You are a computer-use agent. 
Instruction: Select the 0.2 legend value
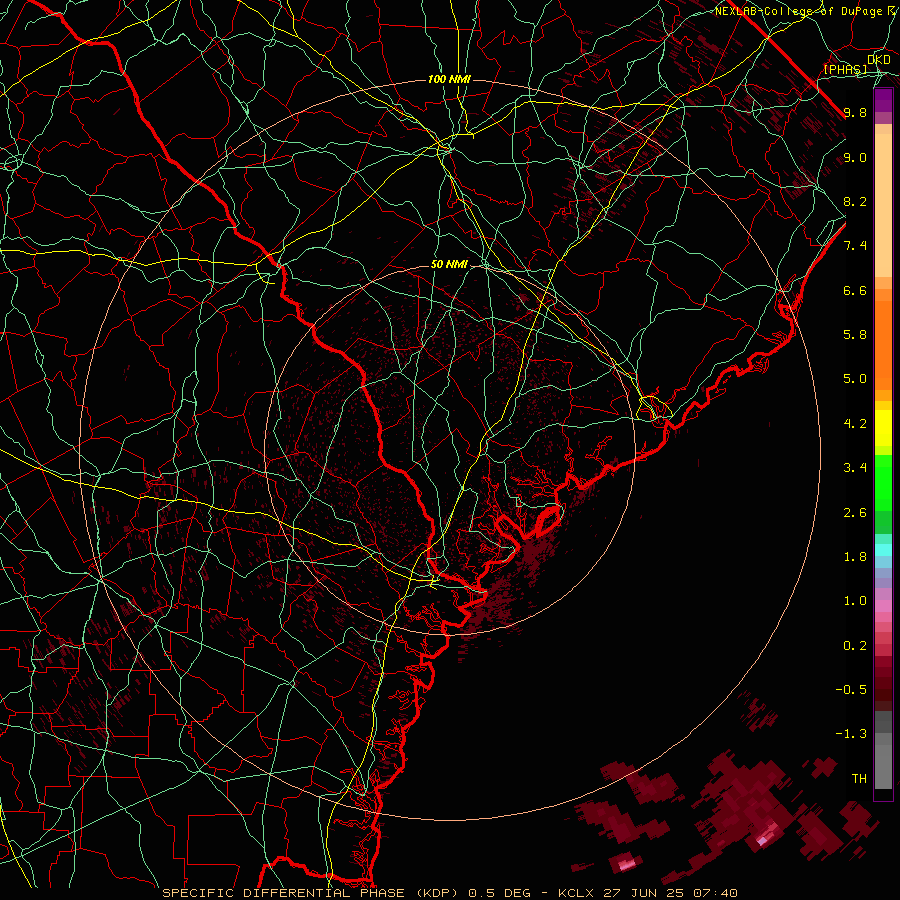855,646
